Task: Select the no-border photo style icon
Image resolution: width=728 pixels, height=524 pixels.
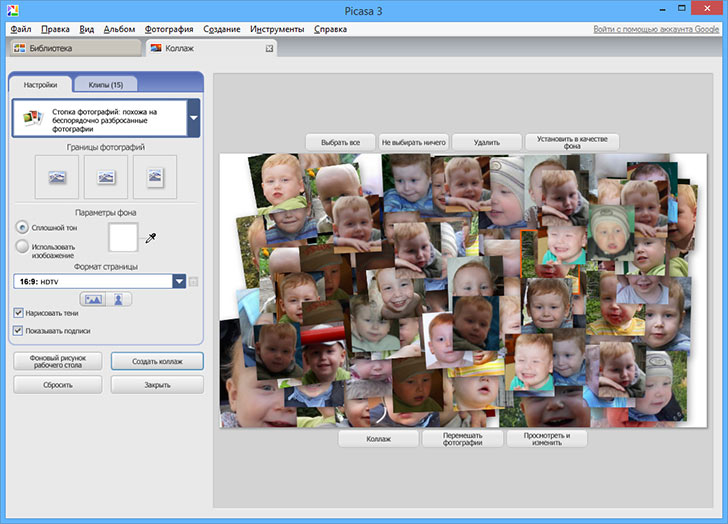Action: tap(57, 177)
